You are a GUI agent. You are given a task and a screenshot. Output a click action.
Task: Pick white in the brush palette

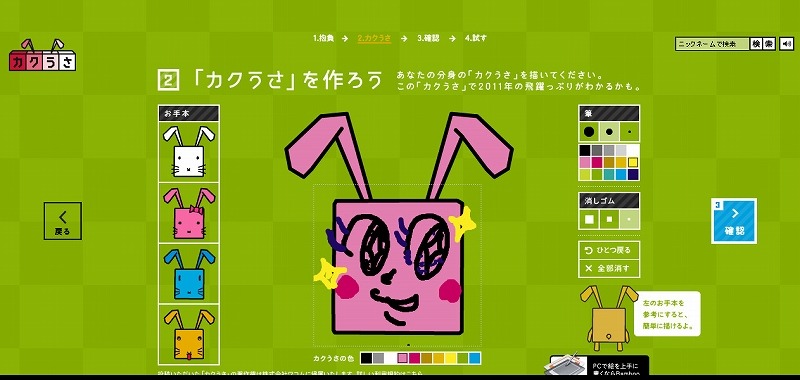(633, 150)
